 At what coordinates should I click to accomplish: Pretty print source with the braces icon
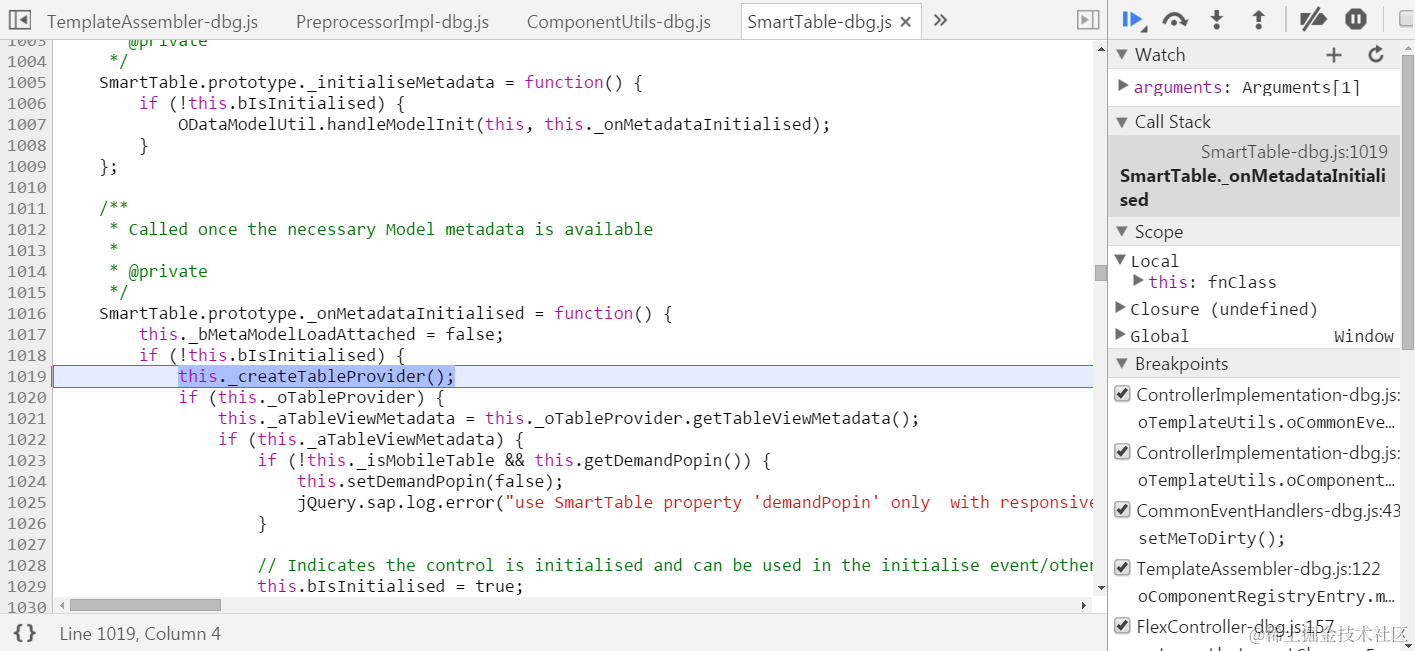[x=25, y=633]
